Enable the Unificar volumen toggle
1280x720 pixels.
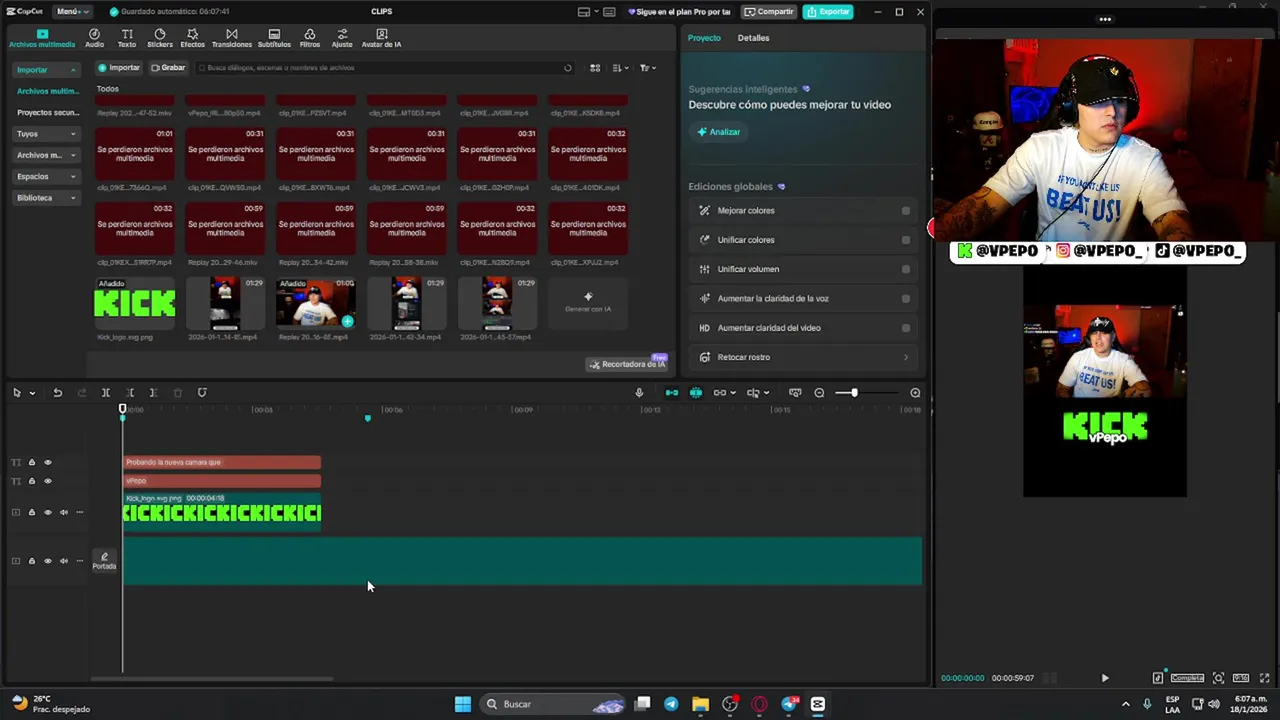coord(906,269)
